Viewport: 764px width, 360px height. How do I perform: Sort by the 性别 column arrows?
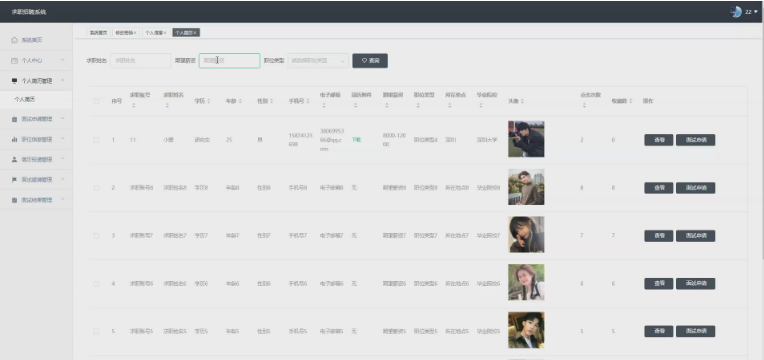[x=271, y=101]
